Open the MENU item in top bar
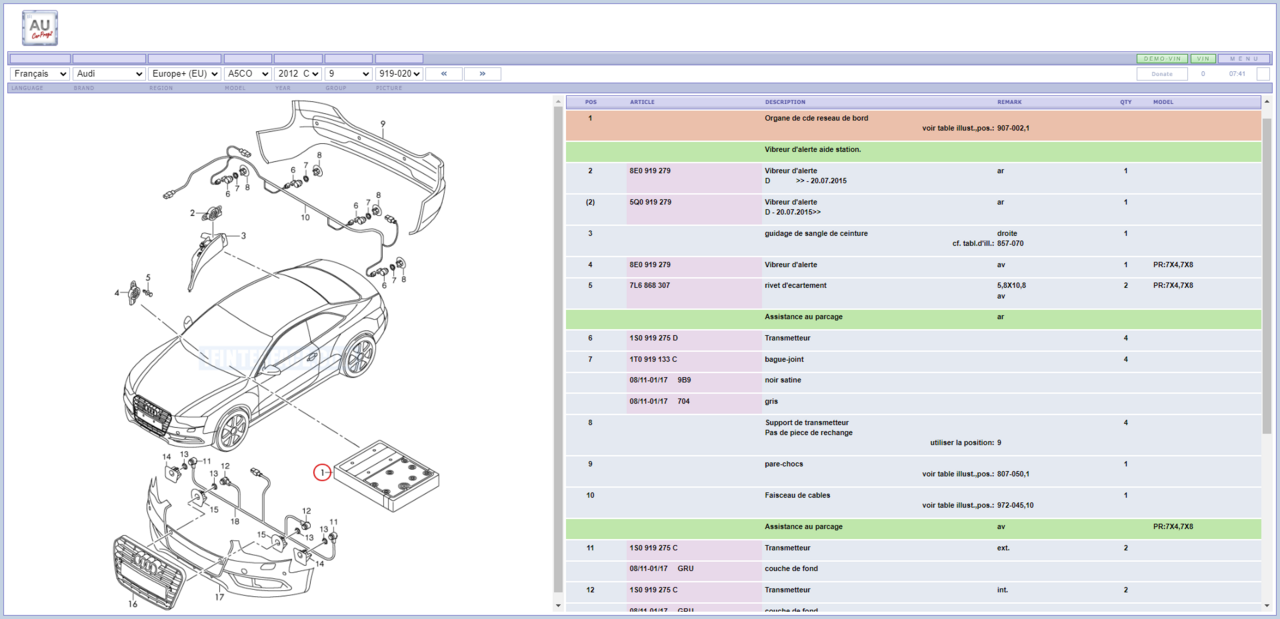1280x619 pixels. pyautogui.click(x=1244, y=59)
